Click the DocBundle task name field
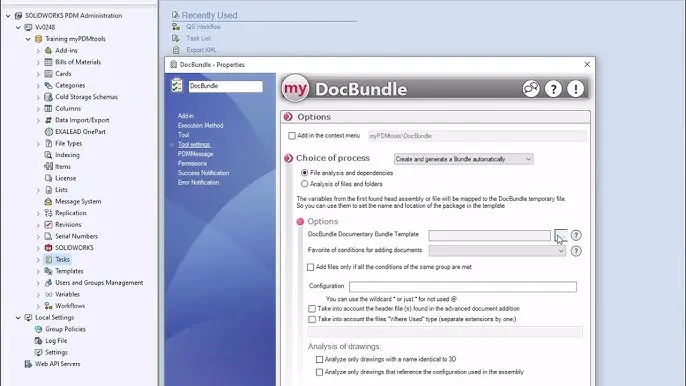The height and width of the screenshot is (386, 686). tap(226, 86)
